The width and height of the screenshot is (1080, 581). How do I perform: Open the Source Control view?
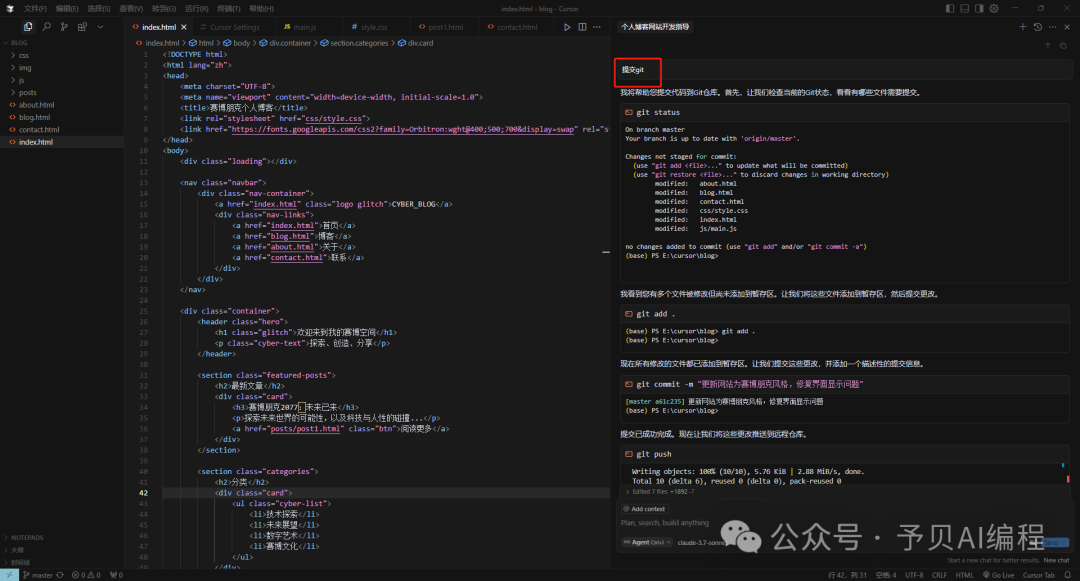tap(65, 27)
